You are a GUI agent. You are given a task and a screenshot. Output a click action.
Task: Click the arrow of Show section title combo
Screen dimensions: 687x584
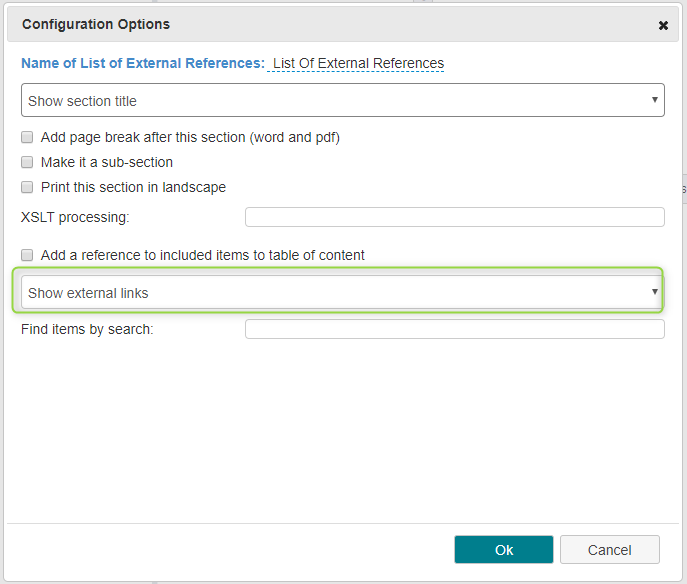coord(655,100)
